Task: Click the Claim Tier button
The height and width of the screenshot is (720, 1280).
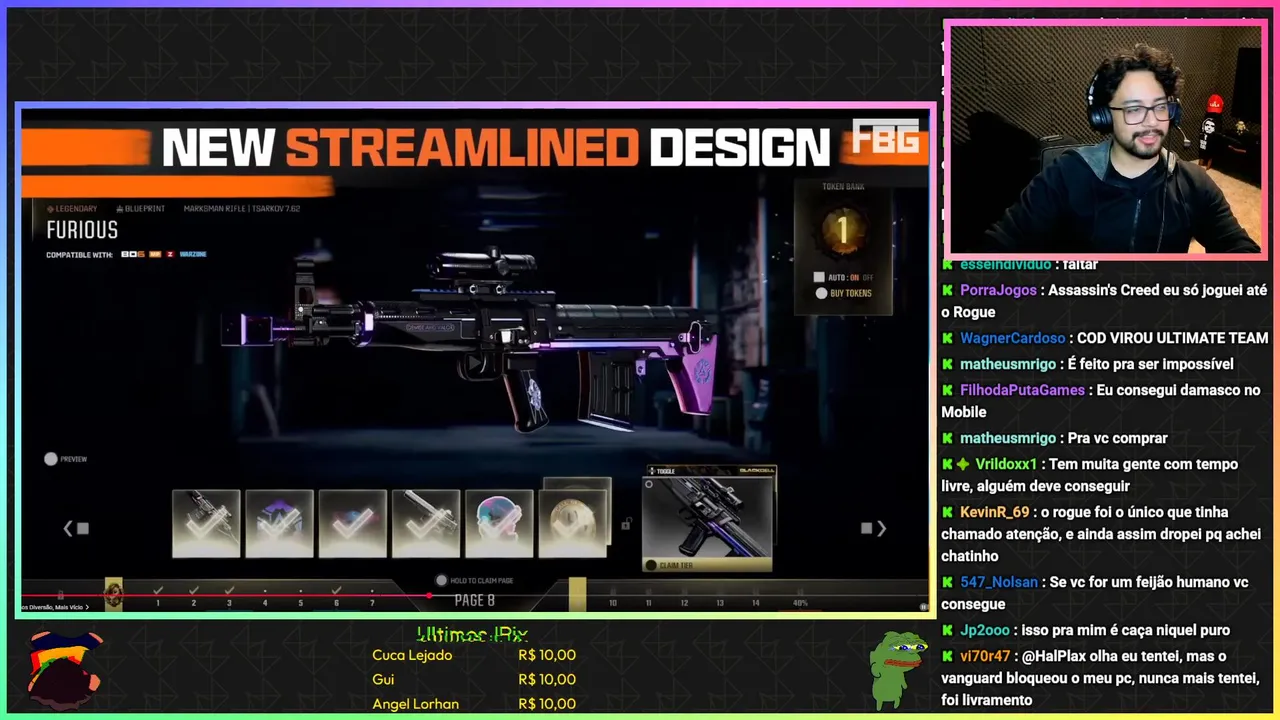Action: point(707,565)
